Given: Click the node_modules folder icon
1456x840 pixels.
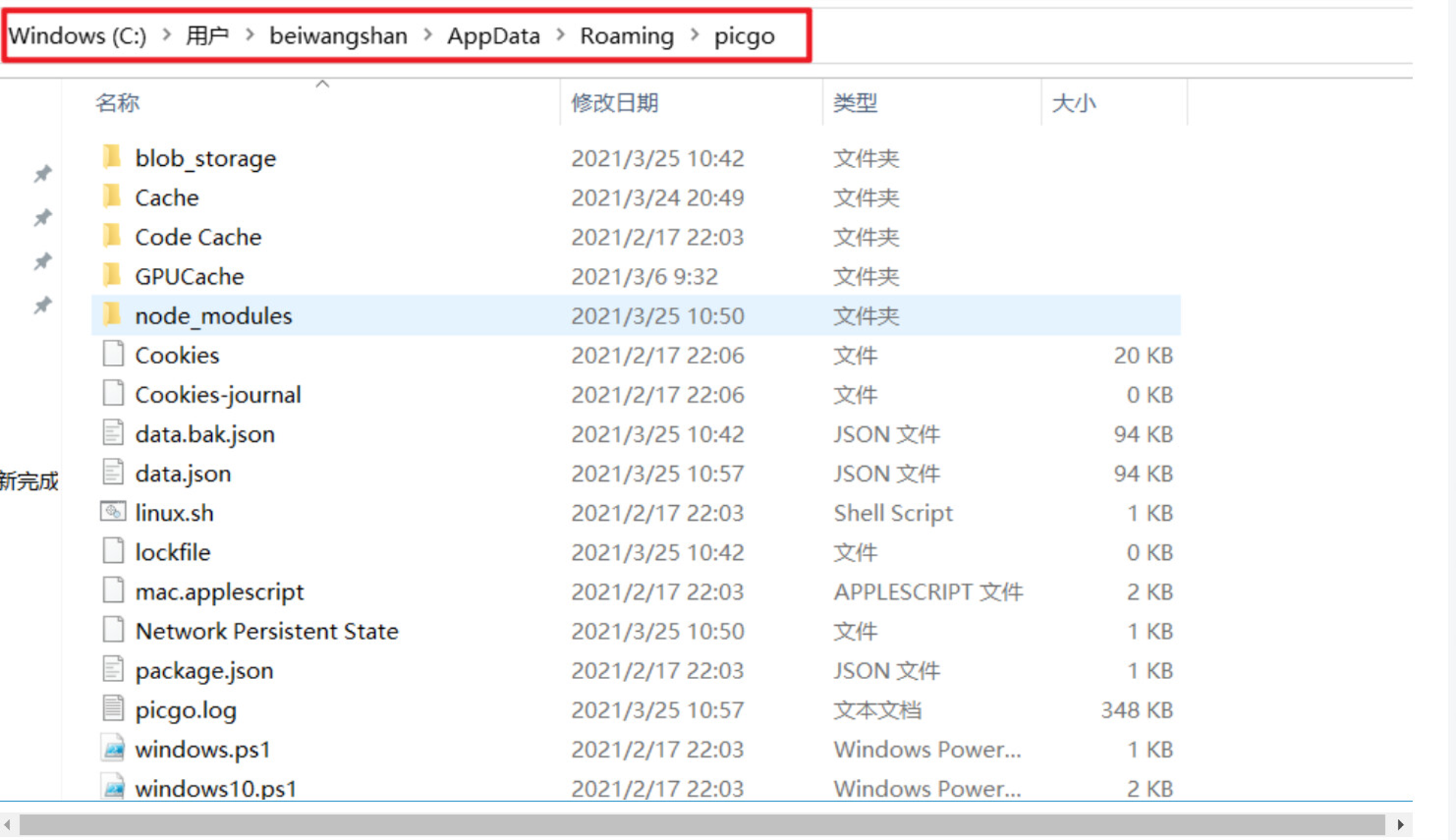Looking at the screenshot, I should (x=112, y=314).
